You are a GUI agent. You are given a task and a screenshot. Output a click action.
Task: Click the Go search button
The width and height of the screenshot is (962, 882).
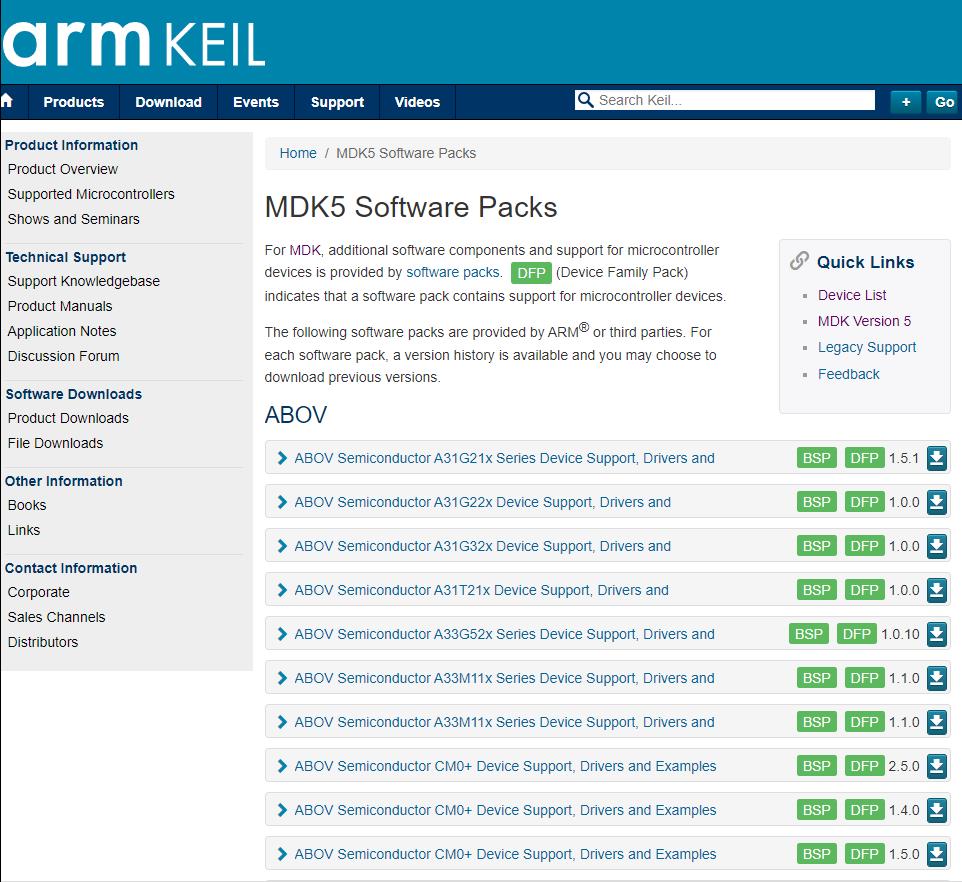[x=944, y=102]
